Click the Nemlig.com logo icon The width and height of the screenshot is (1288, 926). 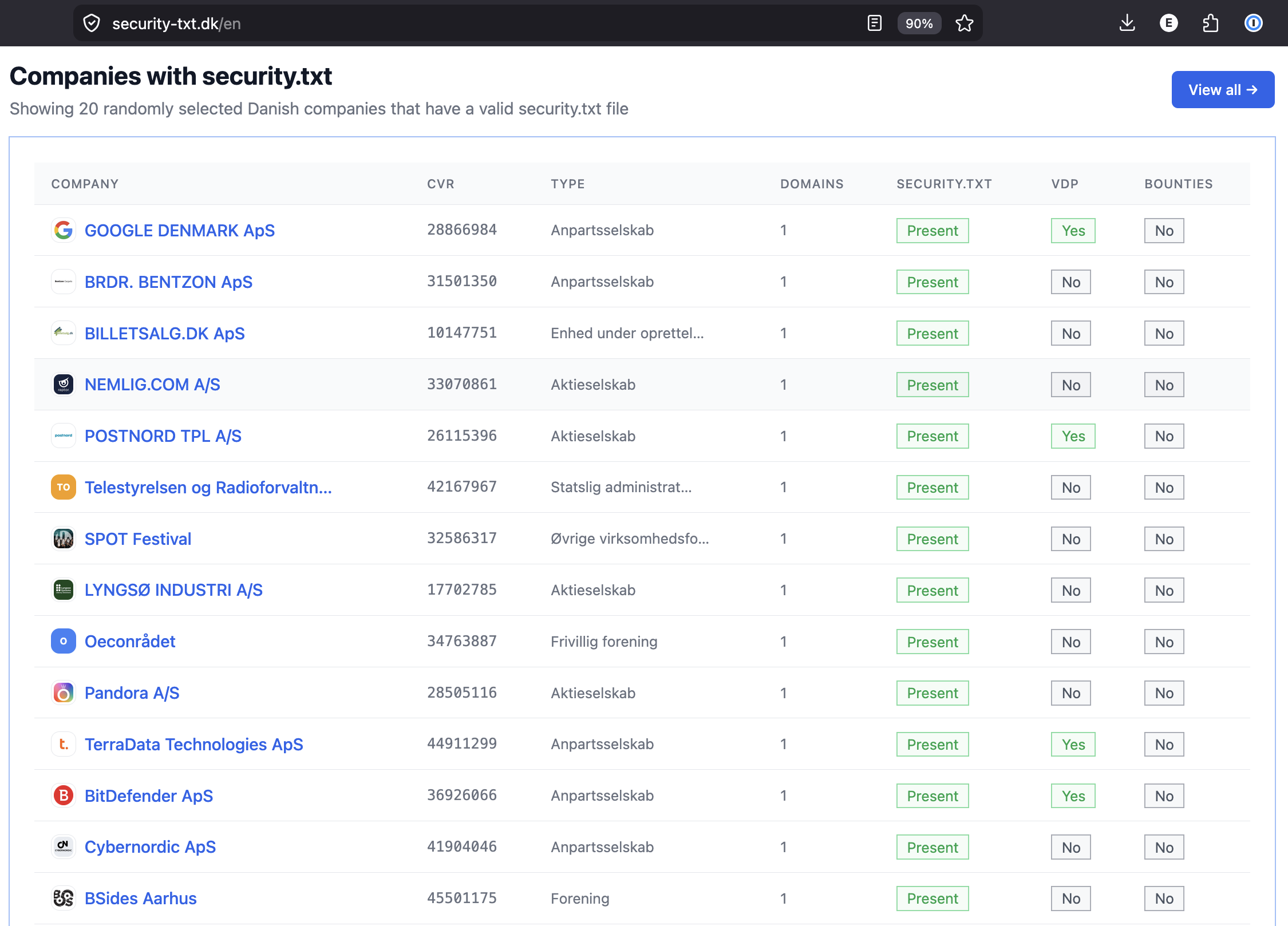tap(64, 385)
